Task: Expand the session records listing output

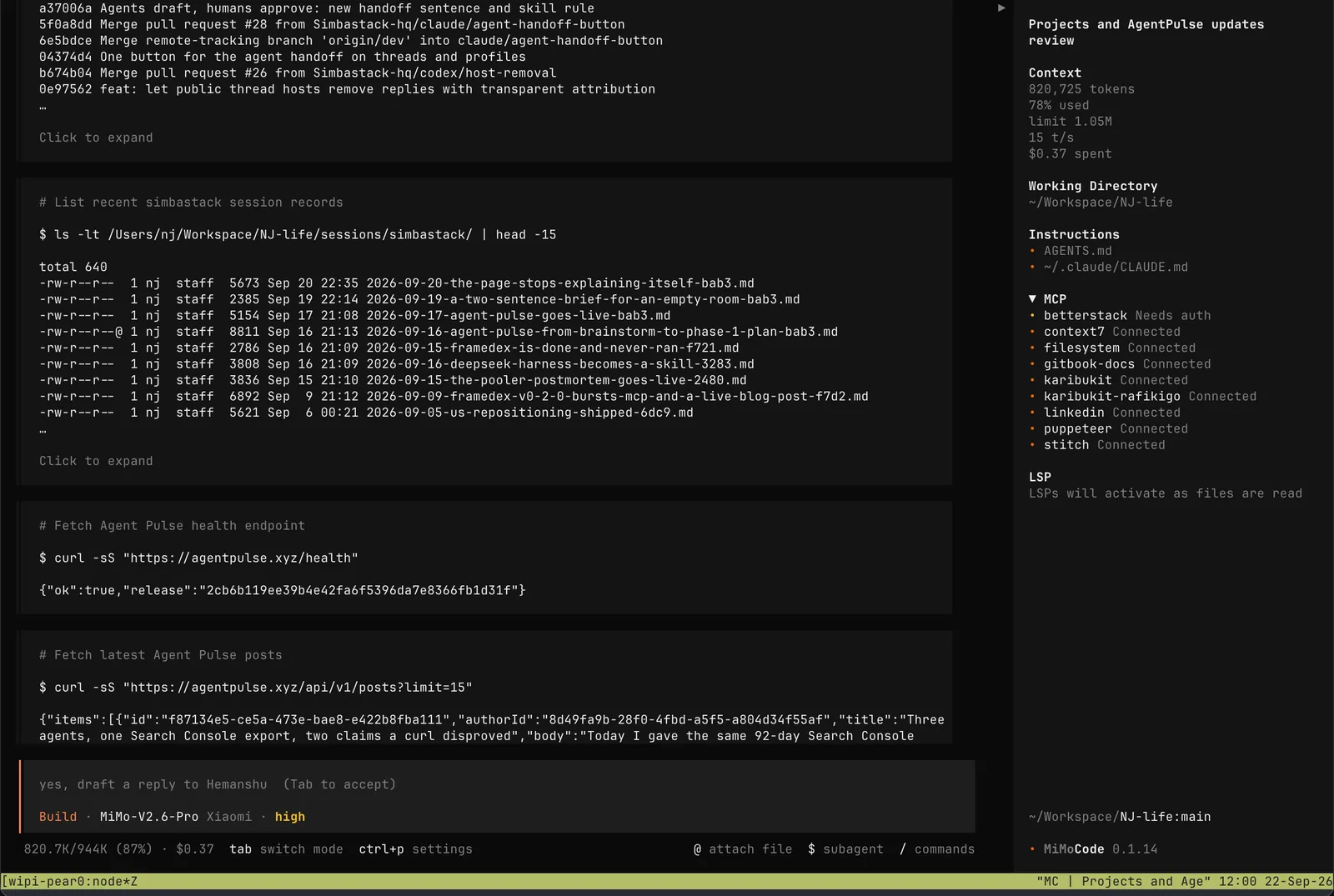Action: 96,461
